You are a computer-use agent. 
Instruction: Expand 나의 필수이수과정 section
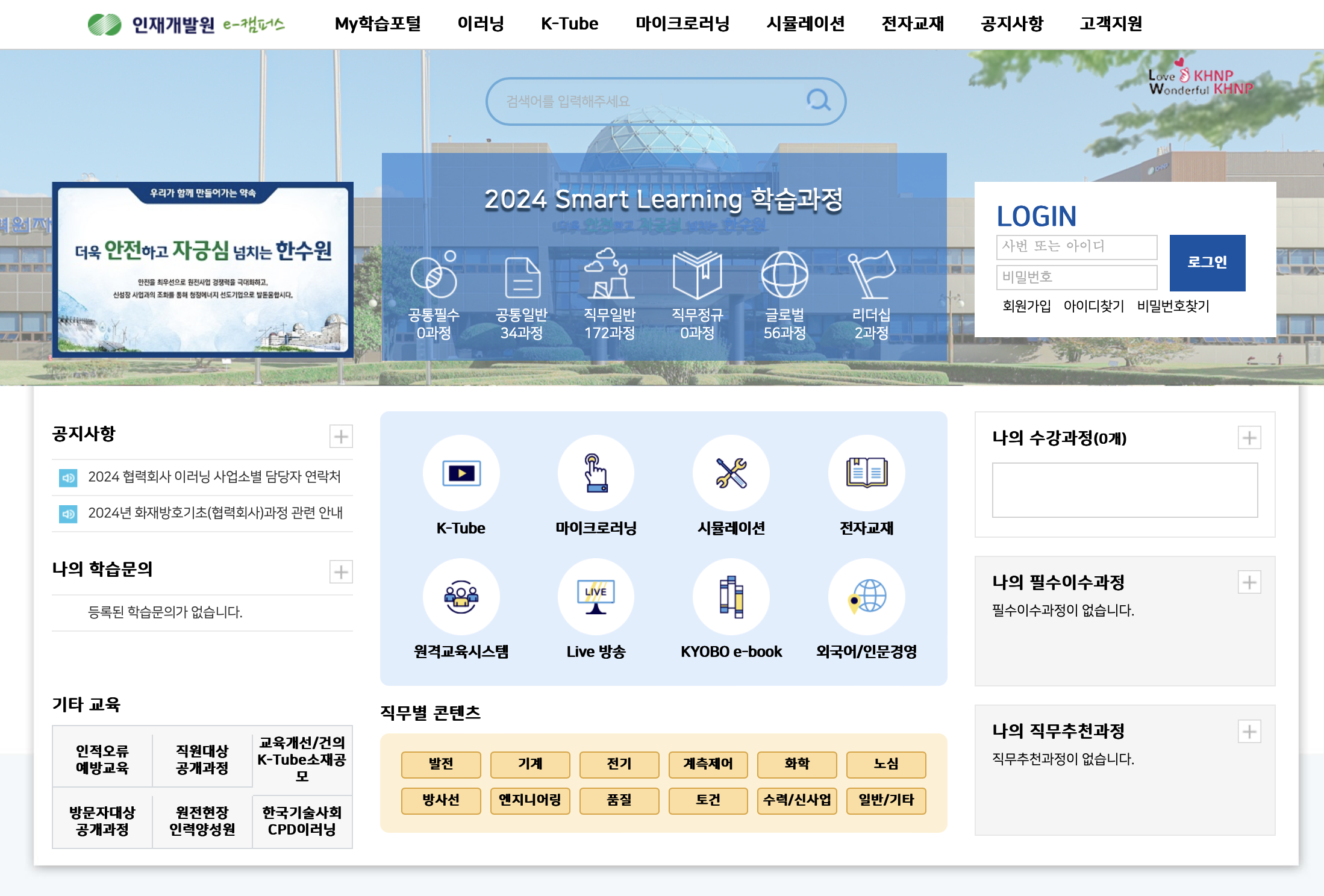tap(1251, 582)
